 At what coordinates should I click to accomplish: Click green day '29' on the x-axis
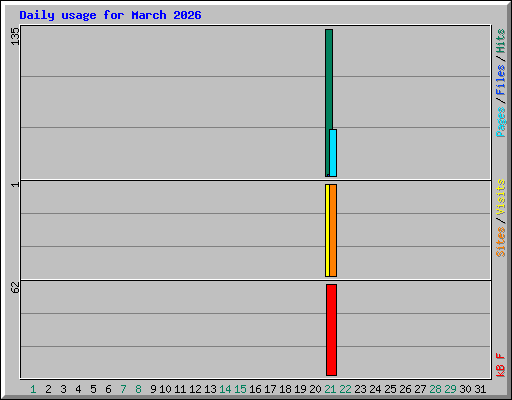(450, 389)
